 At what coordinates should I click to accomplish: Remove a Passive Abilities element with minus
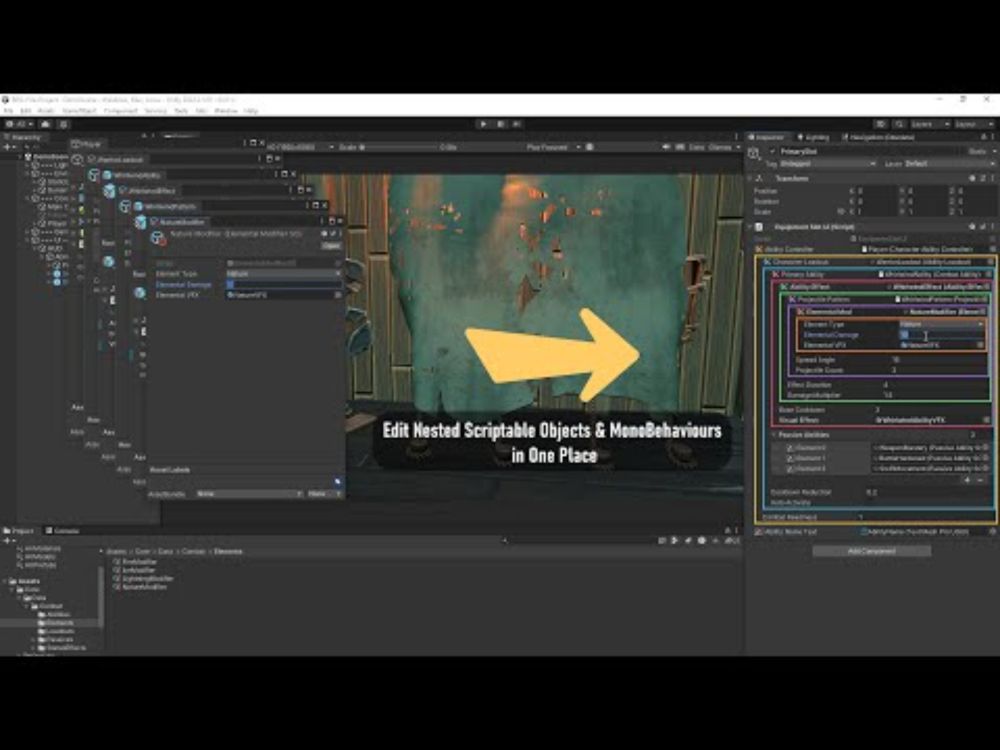(x=980, y=480)
